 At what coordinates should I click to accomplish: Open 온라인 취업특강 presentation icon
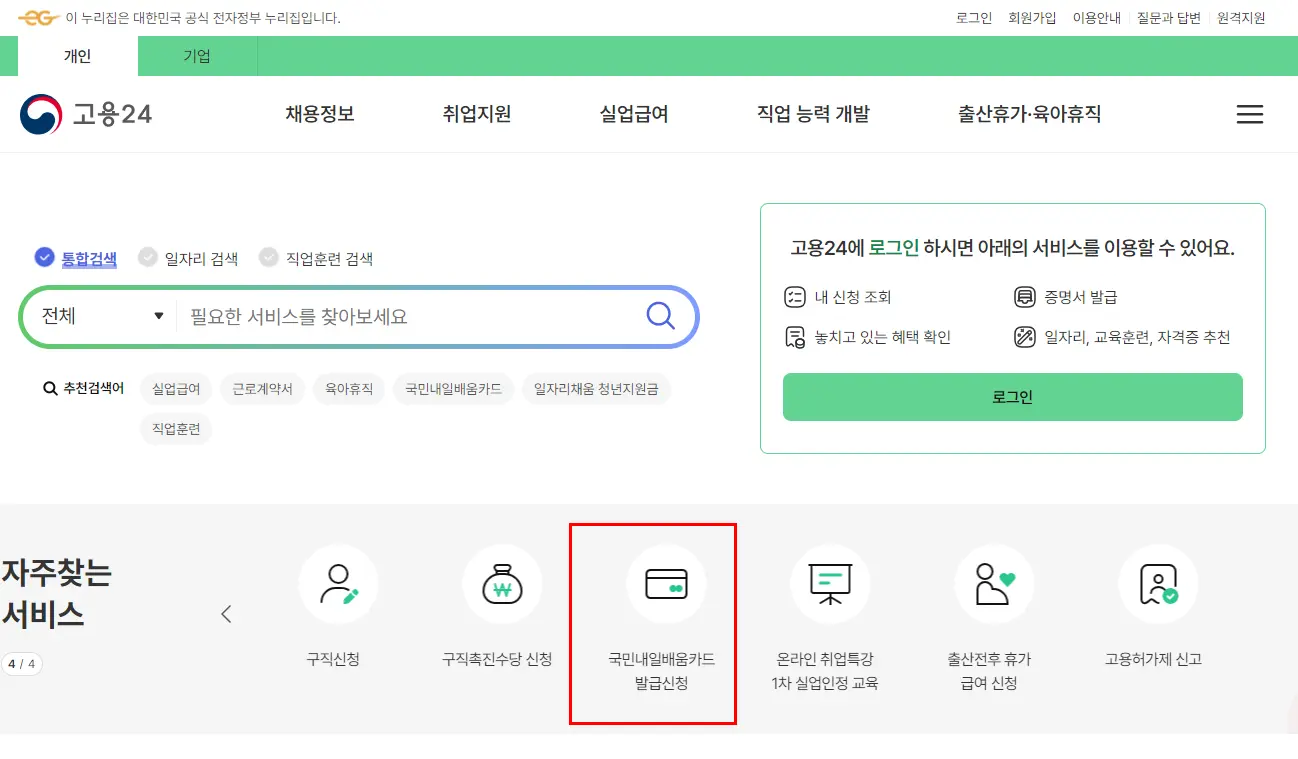pos(830,585)
